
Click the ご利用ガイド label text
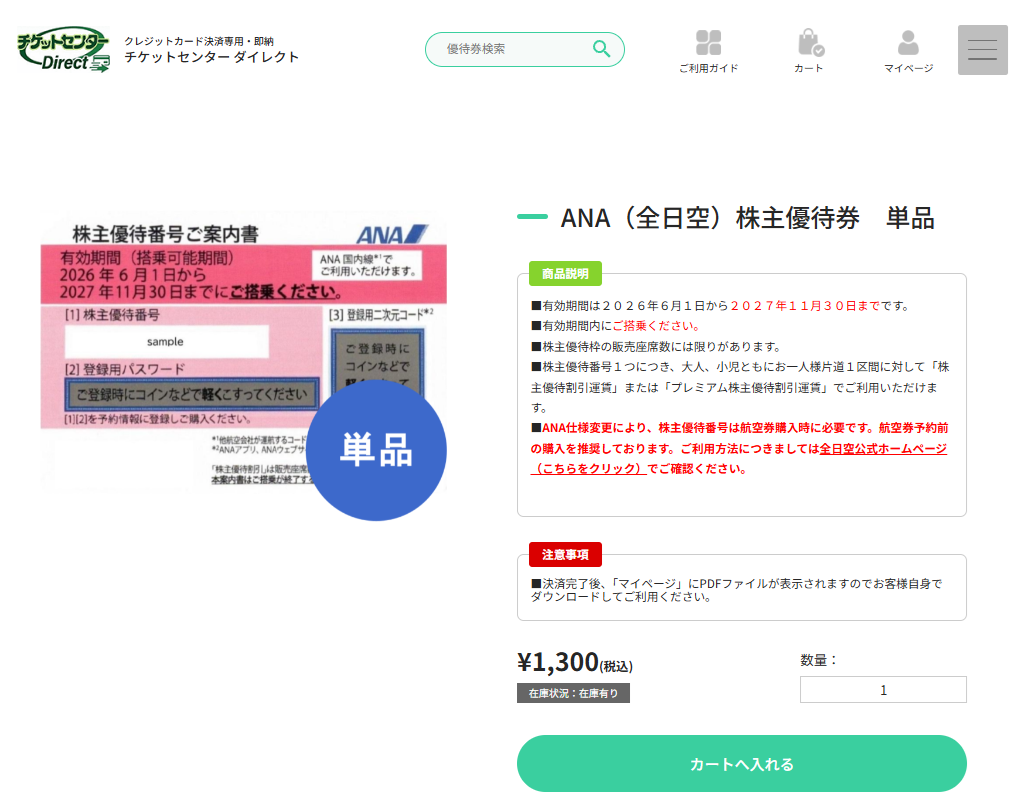tap(708, 68)
